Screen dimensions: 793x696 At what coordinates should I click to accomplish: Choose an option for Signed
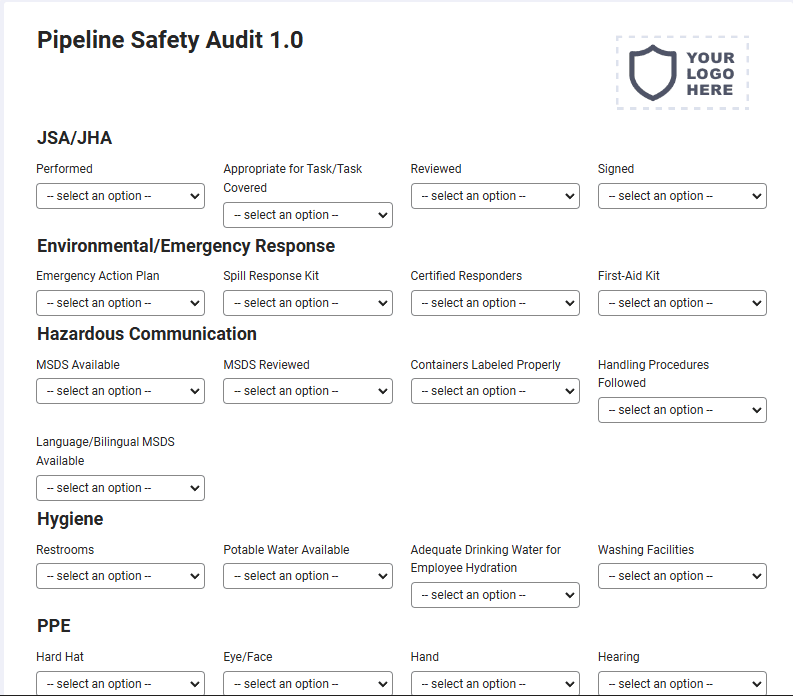[x=682, y=196]
